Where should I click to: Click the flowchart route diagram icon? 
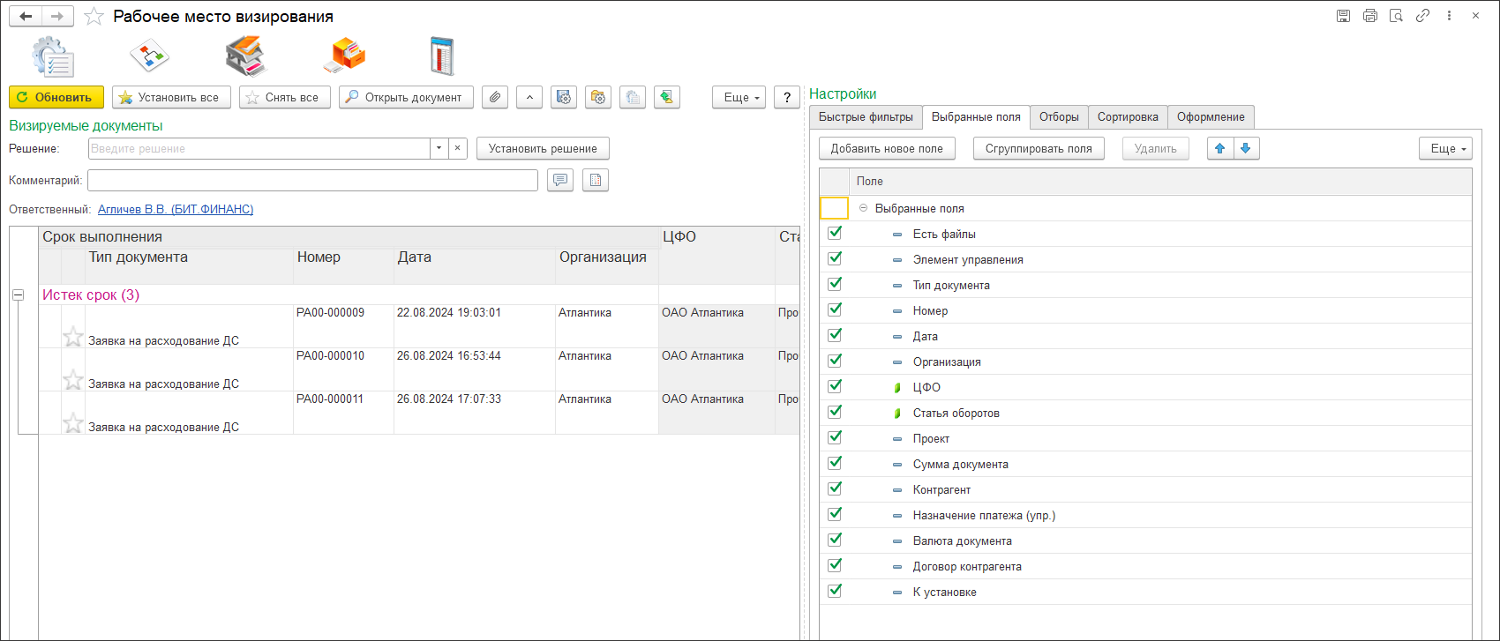click(149, 56)
